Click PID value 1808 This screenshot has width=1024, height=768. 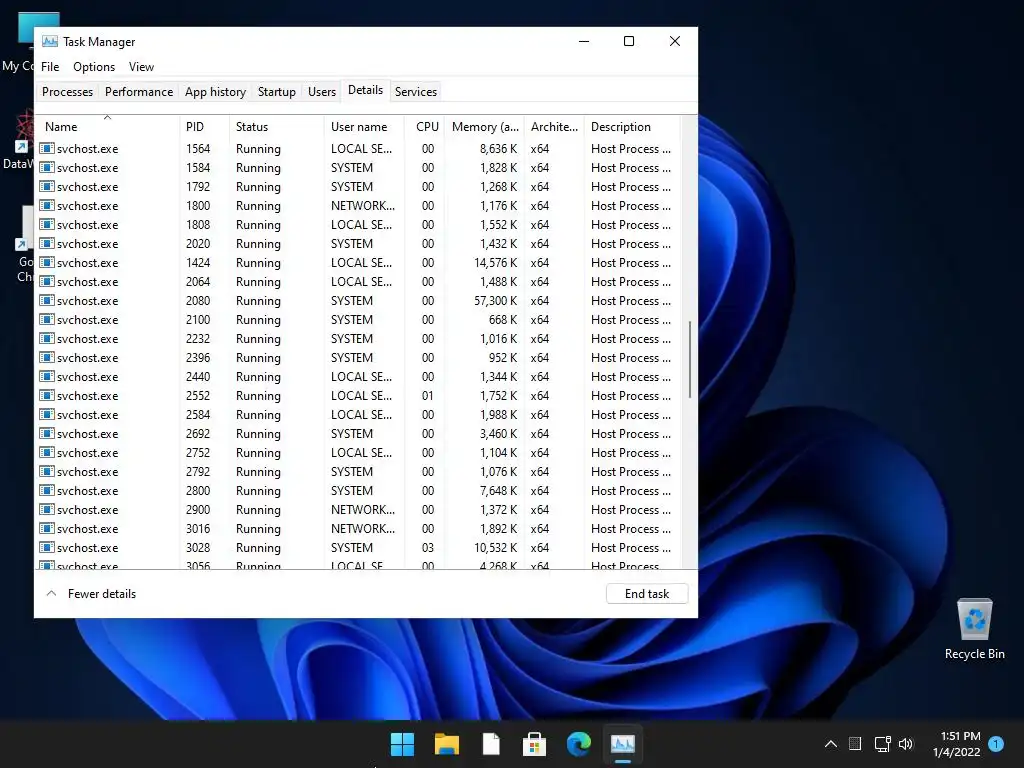(198, 225)
